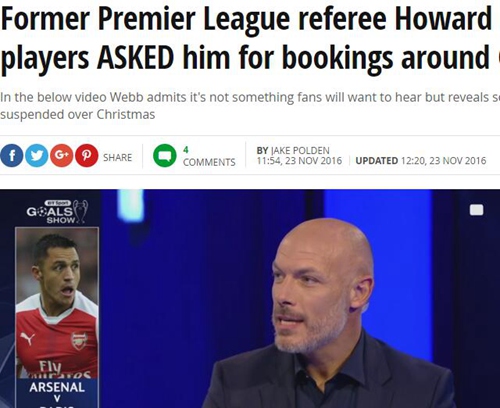Open the green comments bubble icon

point(165,156)
